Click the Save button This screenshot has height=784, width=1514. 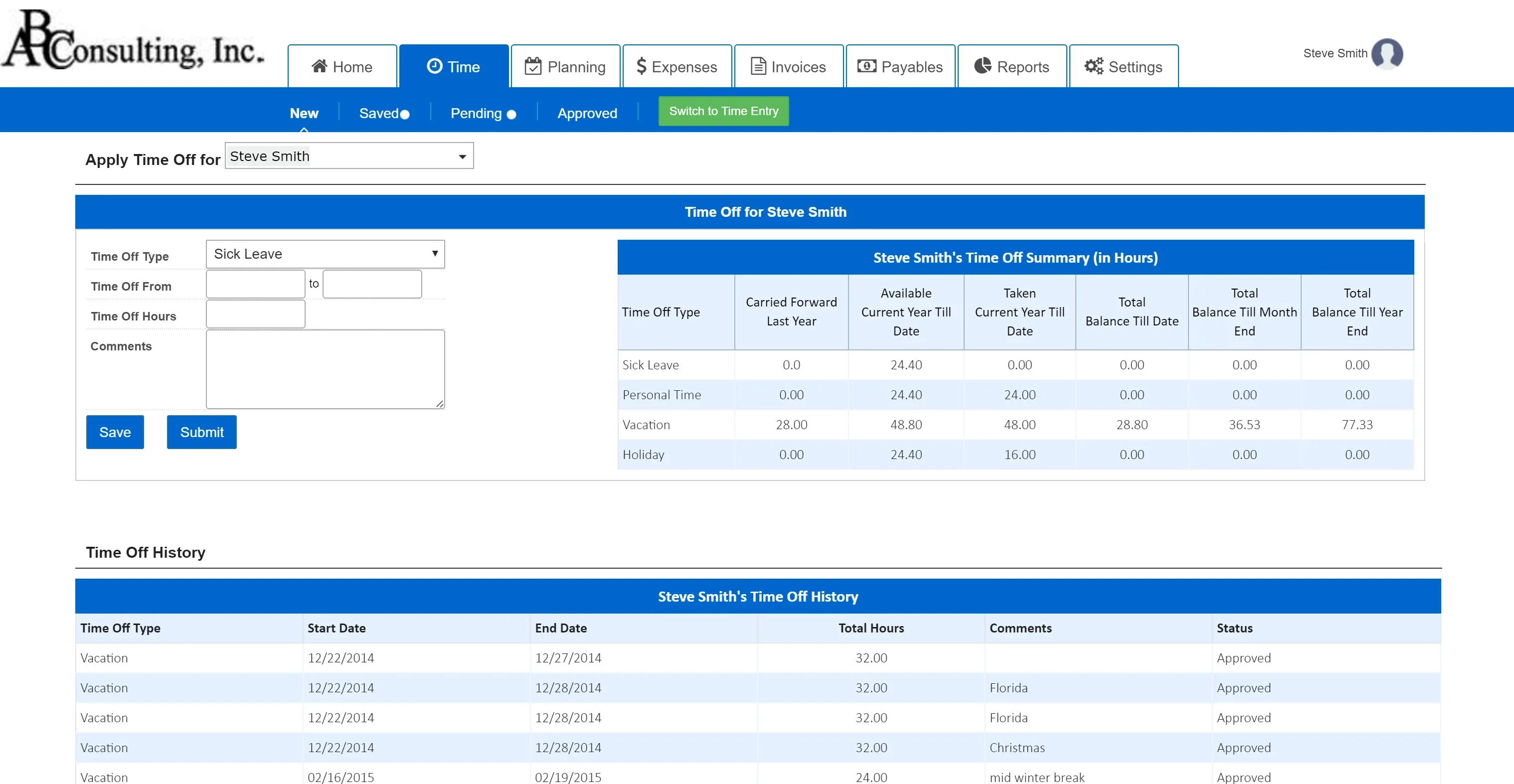pos(115,433)
